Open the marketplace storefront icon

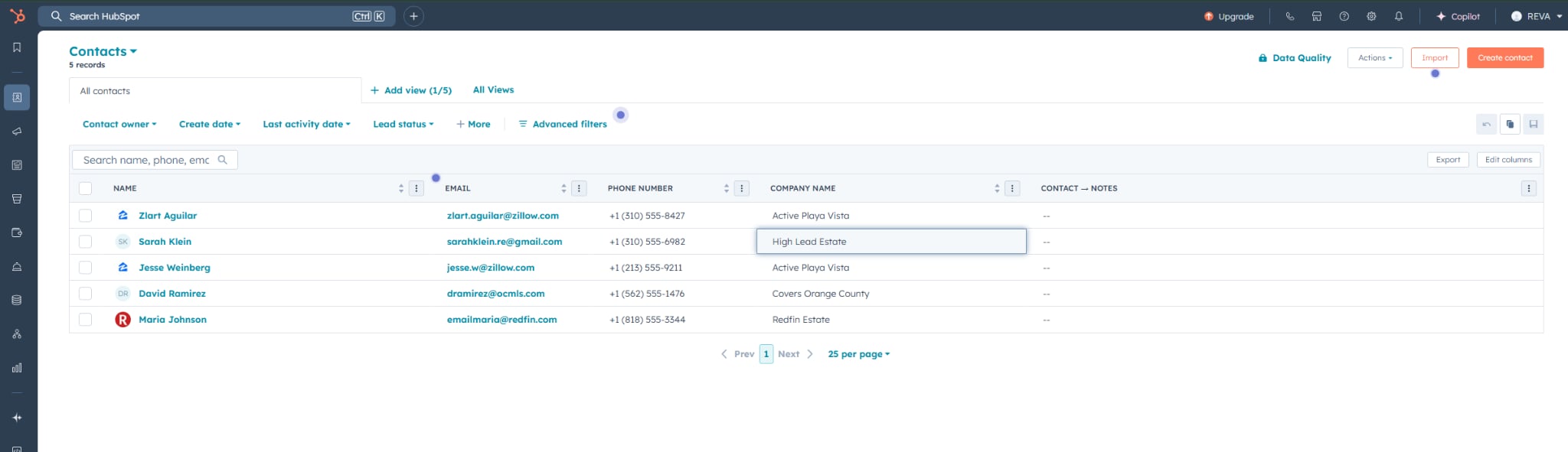(x=1317, y=16)
